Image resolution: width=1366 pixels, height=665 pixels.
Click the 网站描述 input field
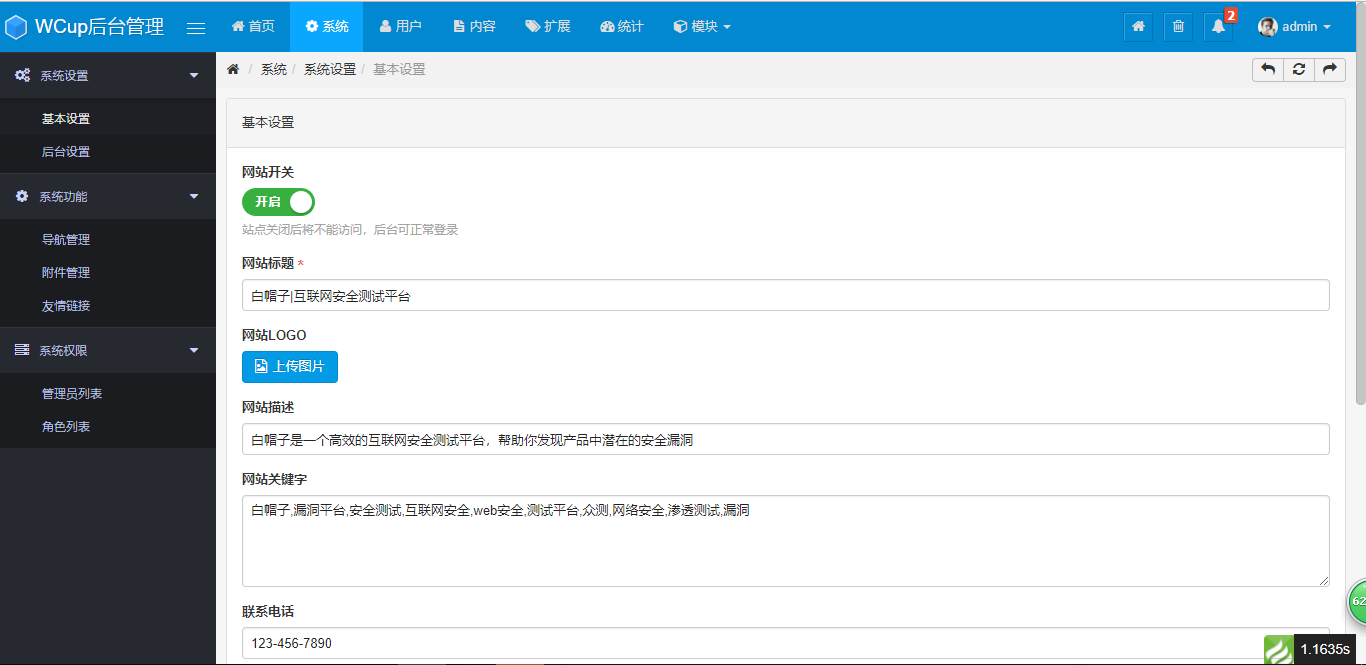786,439
